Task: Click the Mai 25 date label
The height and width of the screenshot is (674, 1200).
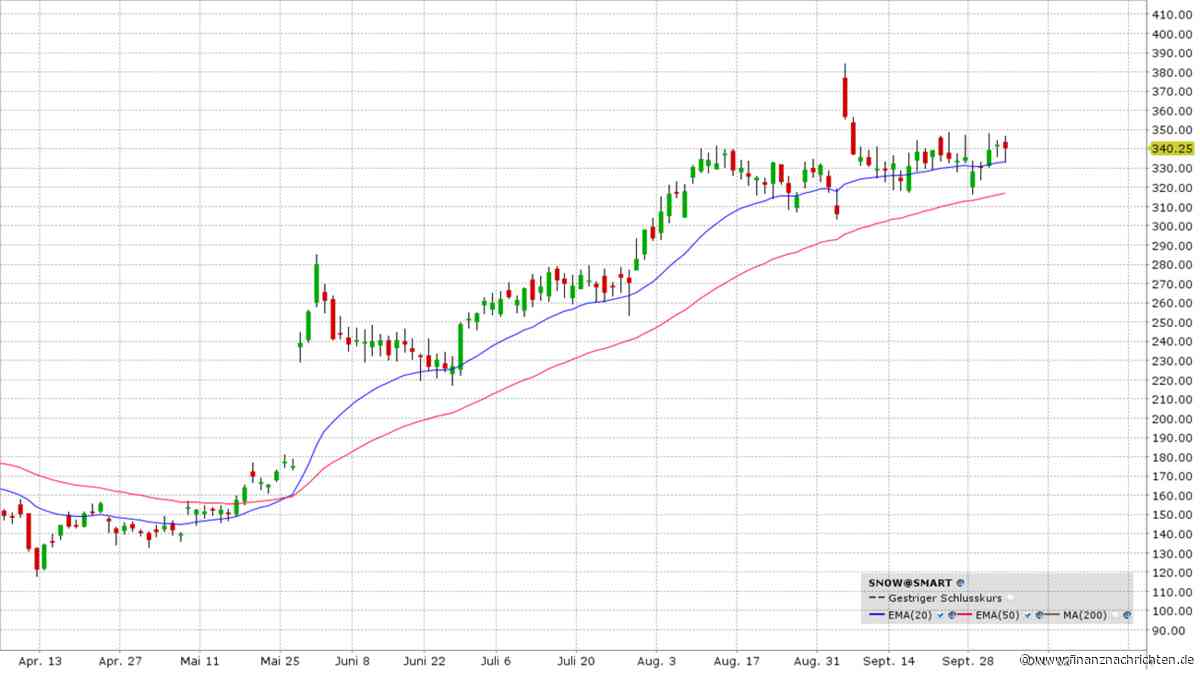Action: (x=280, y=661)
